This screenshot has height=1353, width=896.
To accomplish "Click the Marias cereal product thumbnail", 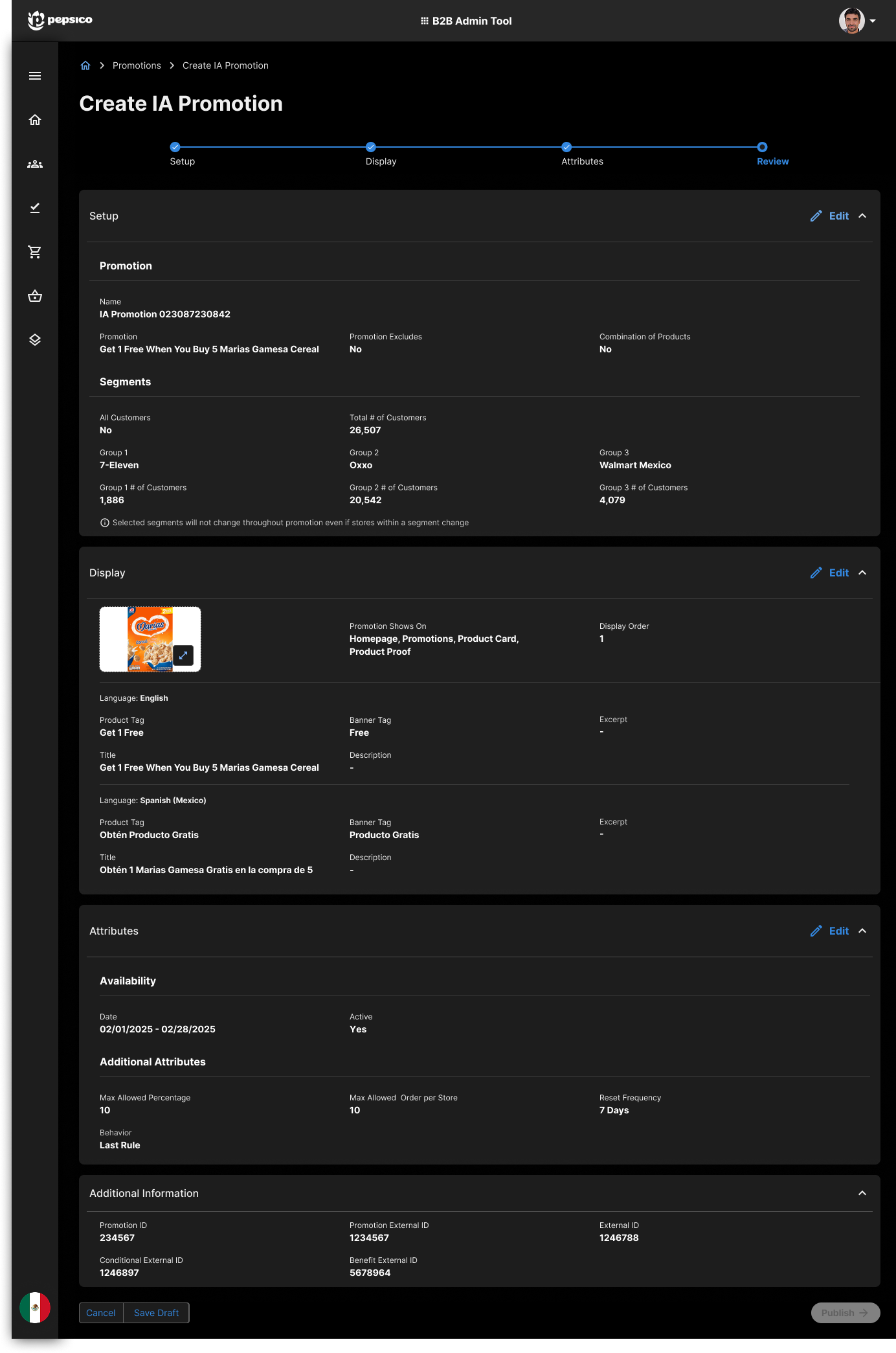I will (150, 639).
